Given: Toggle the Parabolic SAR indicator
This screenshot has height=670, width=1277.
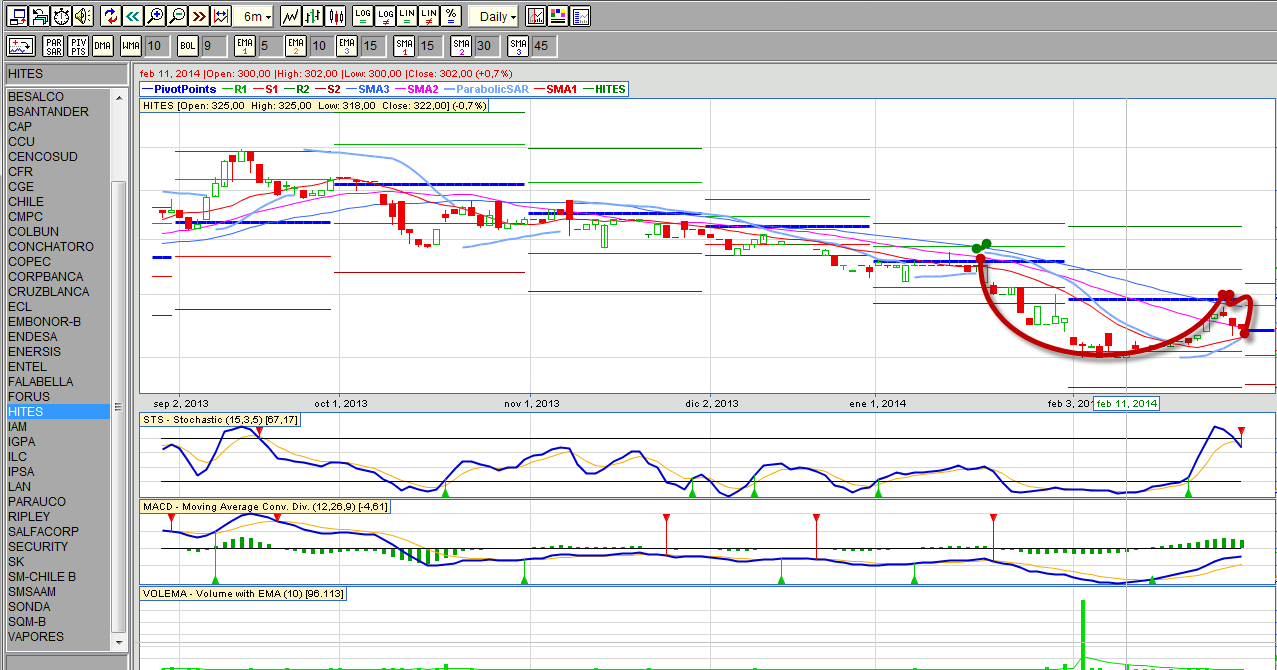Looking at the screenshot, I should (53, 46).
